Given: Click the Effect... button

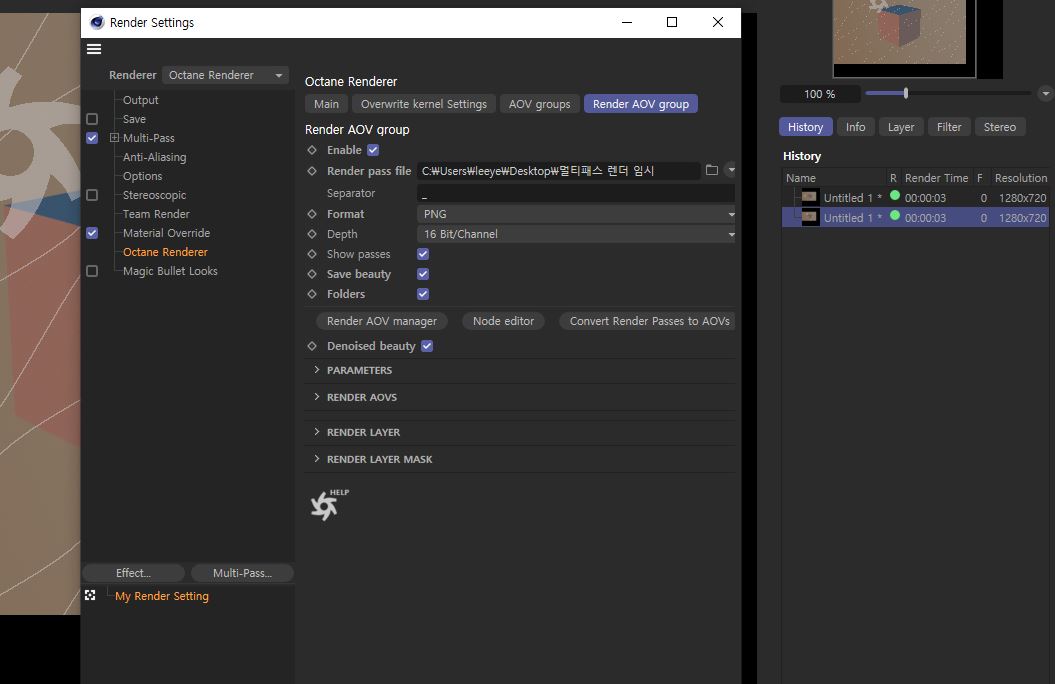Looking at the screenshot, I should (x=133, y=573).
